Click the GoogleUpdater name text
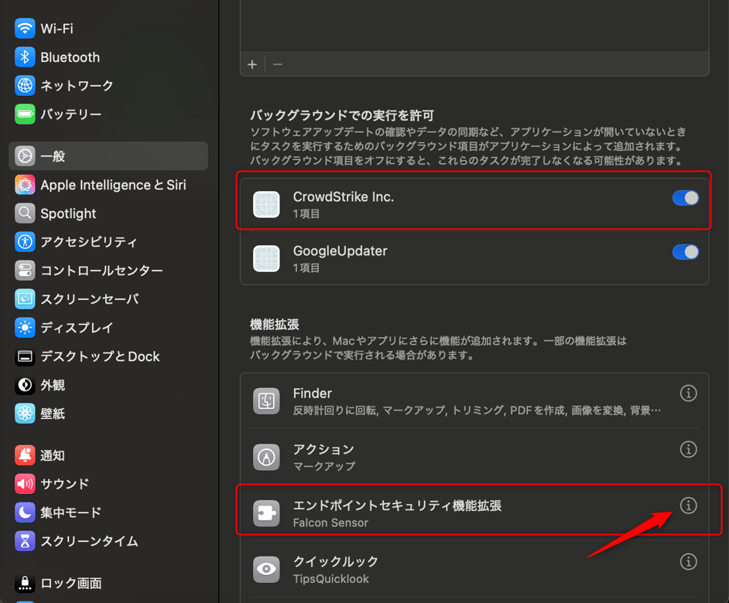 point(340,251)
